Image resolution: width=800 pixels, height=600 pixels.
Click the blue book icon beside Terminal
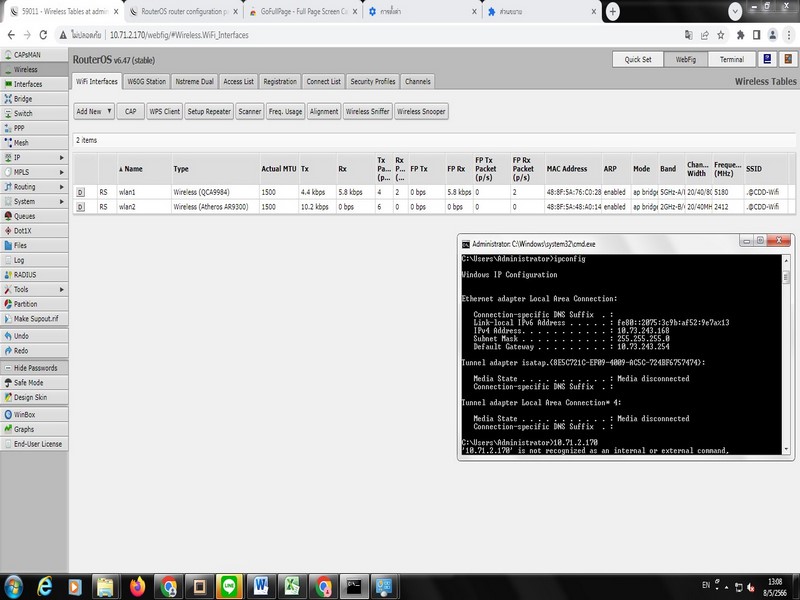[x=767, y=59]
